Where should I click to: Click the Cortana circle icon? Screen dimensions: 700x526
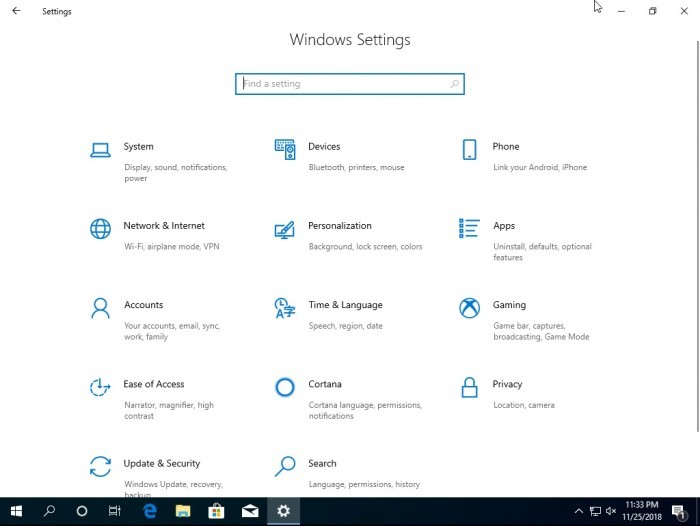click(x=285, y=387)
